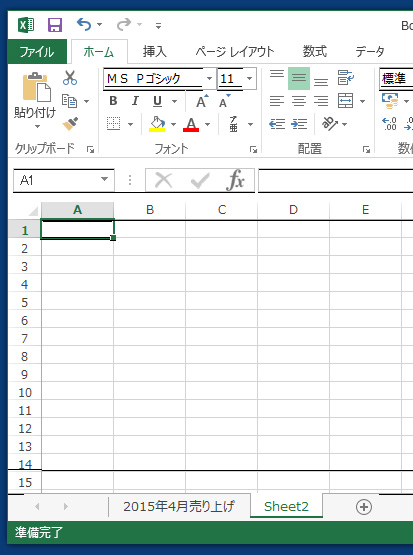
Task: Click the Decrease Indent icon
Action: 277,124
